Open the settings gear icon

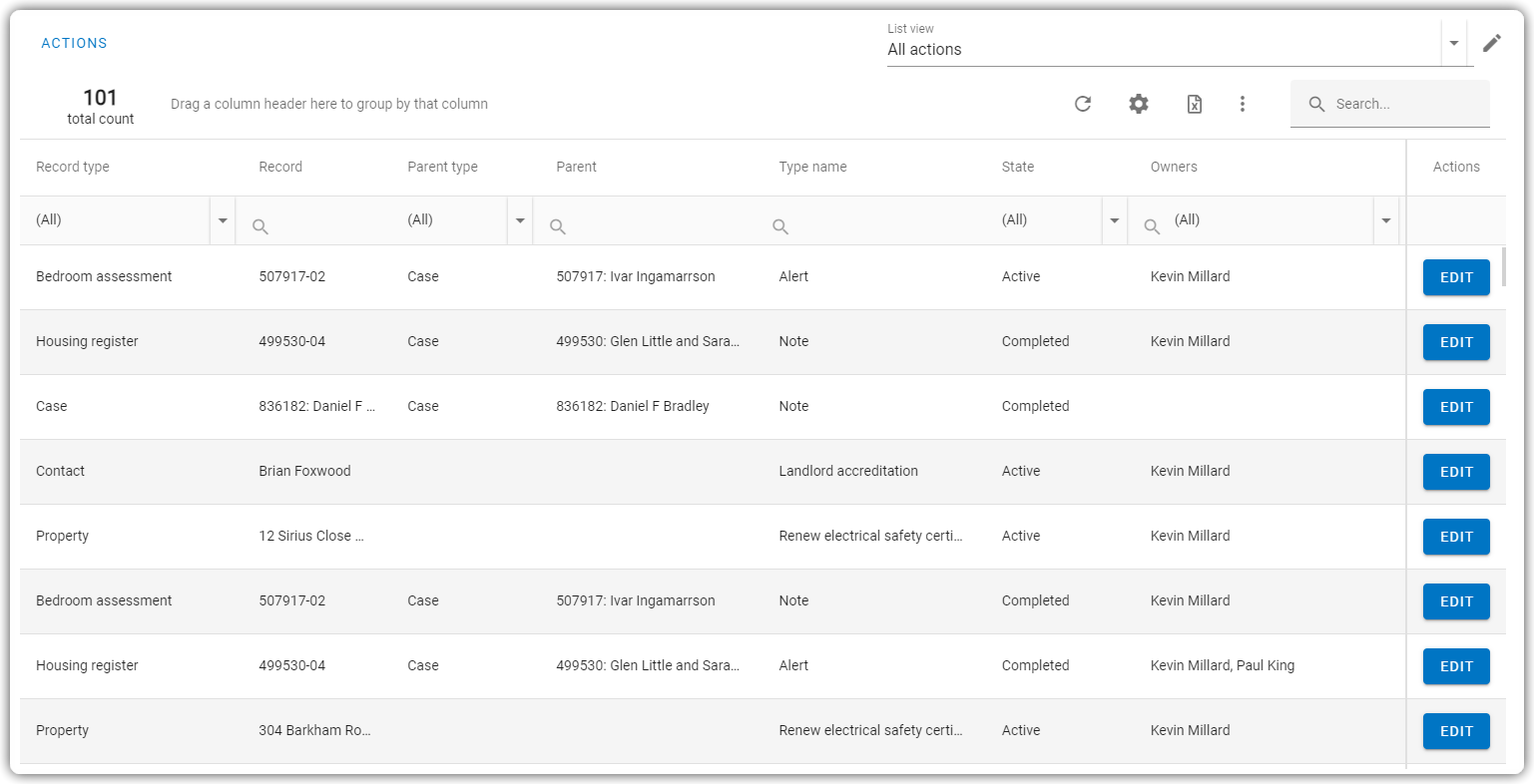coord(1139,104)
